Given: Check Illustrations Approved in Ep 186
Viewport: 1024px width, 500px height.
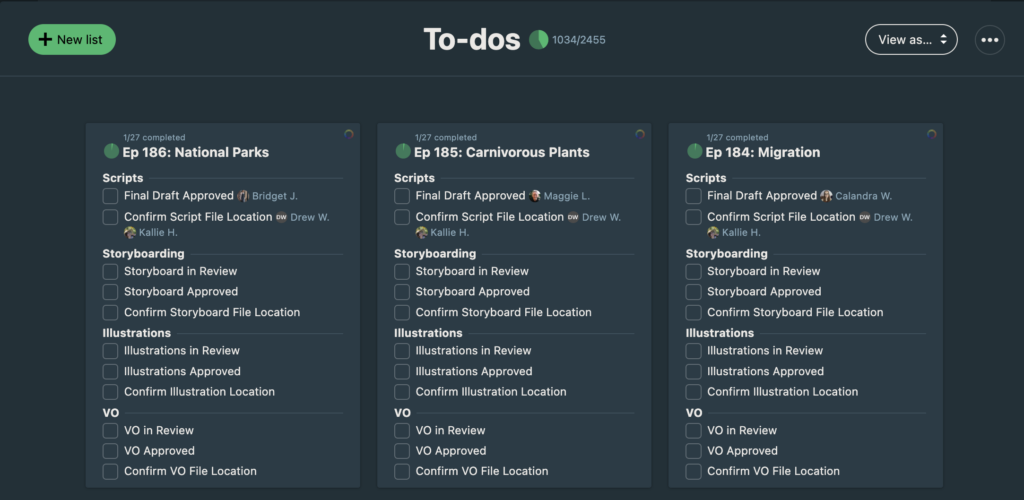Looking at the screenshot, I should pos(111,372).
